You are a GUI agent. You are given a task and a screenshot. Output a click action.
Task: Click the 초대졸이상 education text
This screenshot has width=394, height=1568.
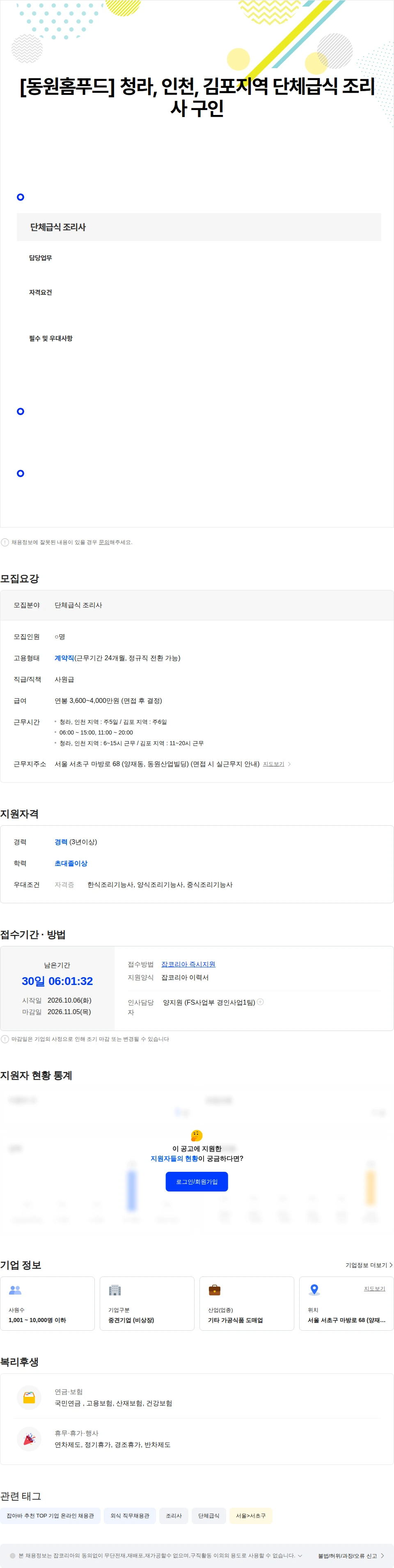[x=71, y=863]
